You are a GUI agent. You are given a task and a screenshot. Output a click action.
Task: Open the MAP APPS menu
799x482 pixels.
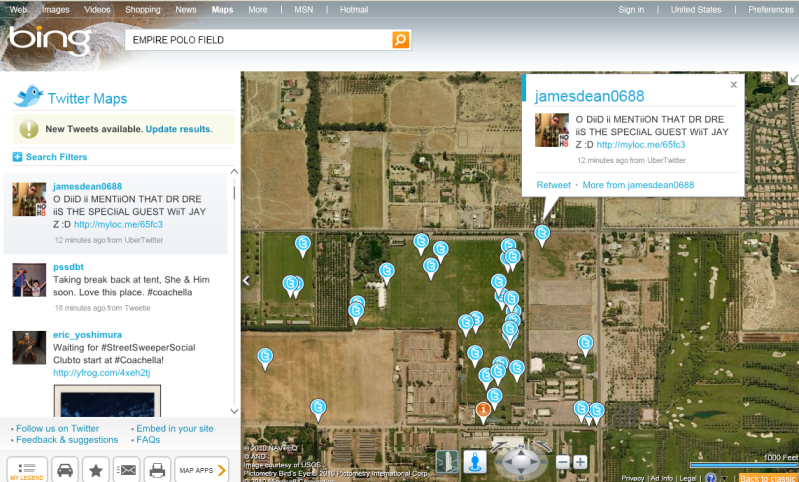click(x=202, y=470)
